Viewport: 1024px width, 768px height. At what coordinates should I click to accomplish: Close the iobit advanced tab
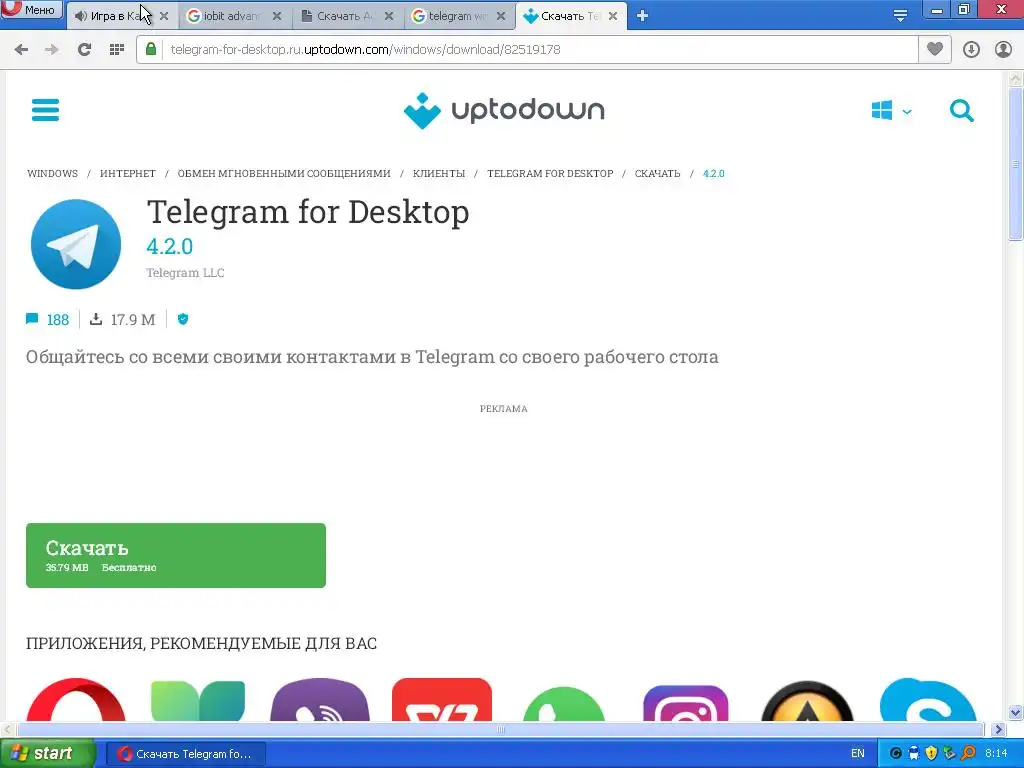coord(277,16)
